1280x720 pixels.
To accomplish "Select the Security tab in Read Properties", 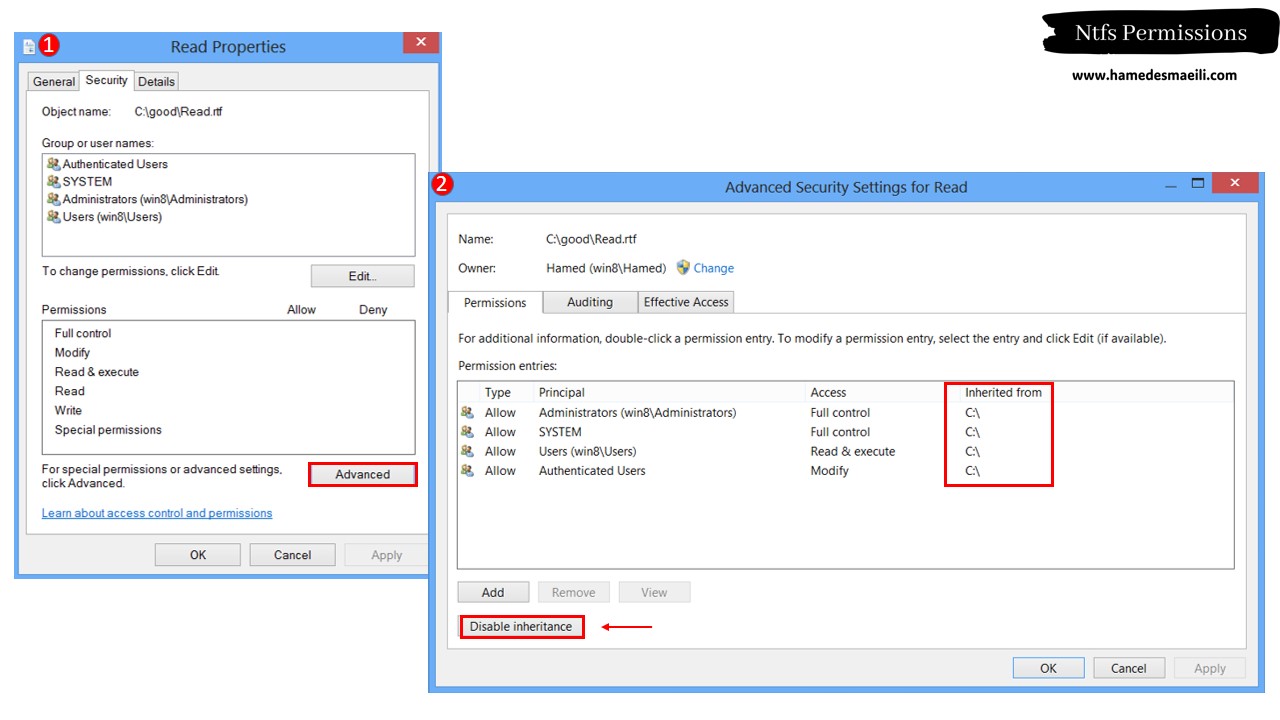I will tap(106, 80).
